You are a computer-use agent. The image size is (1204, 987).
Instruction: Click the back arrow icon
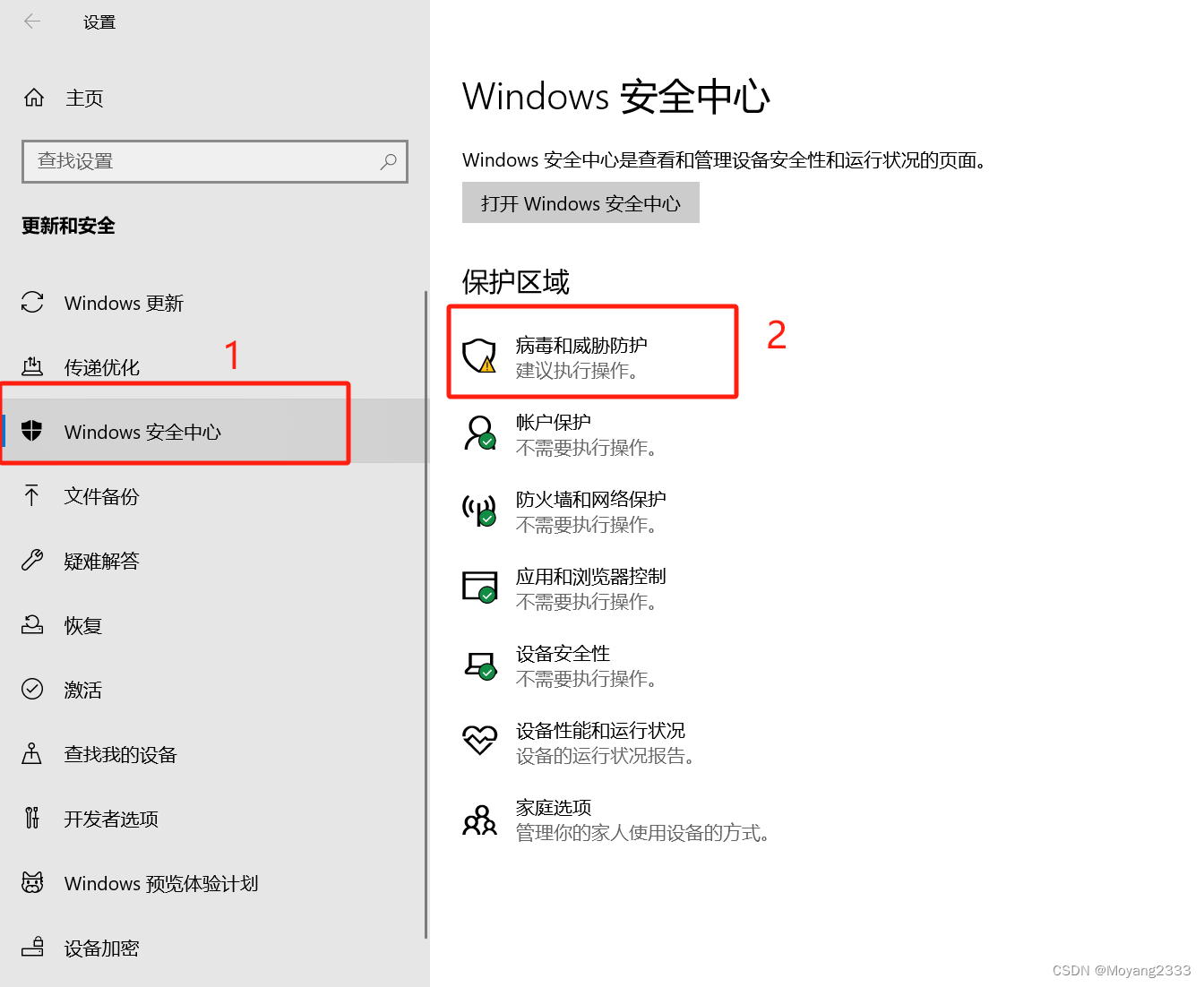point(32,21)
